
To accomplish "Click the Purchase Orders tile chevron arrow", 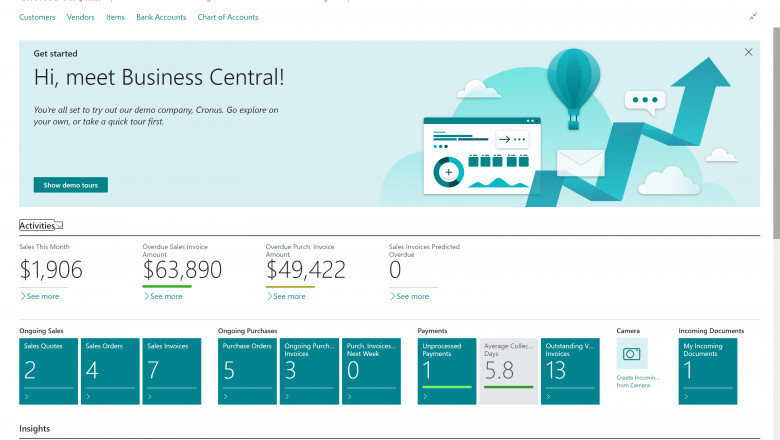I will [x=225, y=396].
